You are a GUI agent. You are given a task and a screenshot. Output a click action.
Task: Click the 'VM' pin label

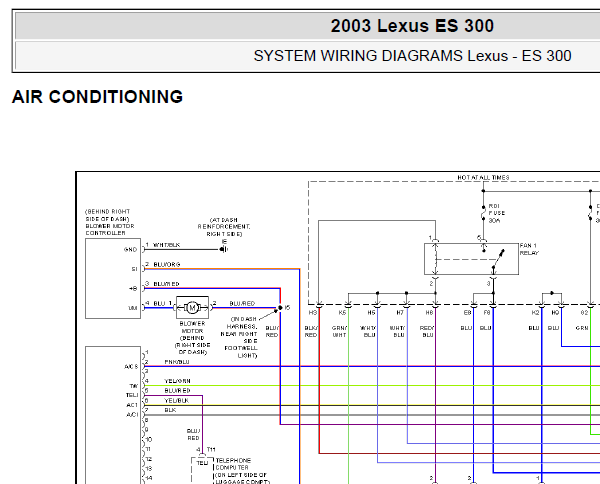click(x=132, y=308)
